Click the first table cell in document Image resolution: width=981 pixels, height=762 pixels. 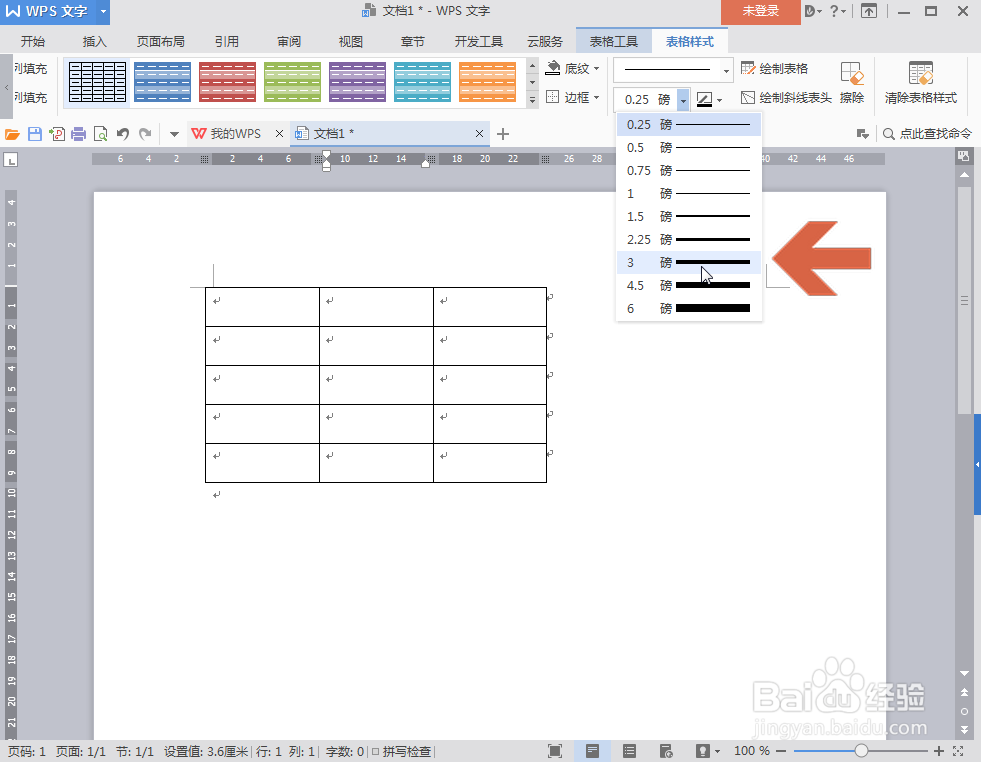262,307
